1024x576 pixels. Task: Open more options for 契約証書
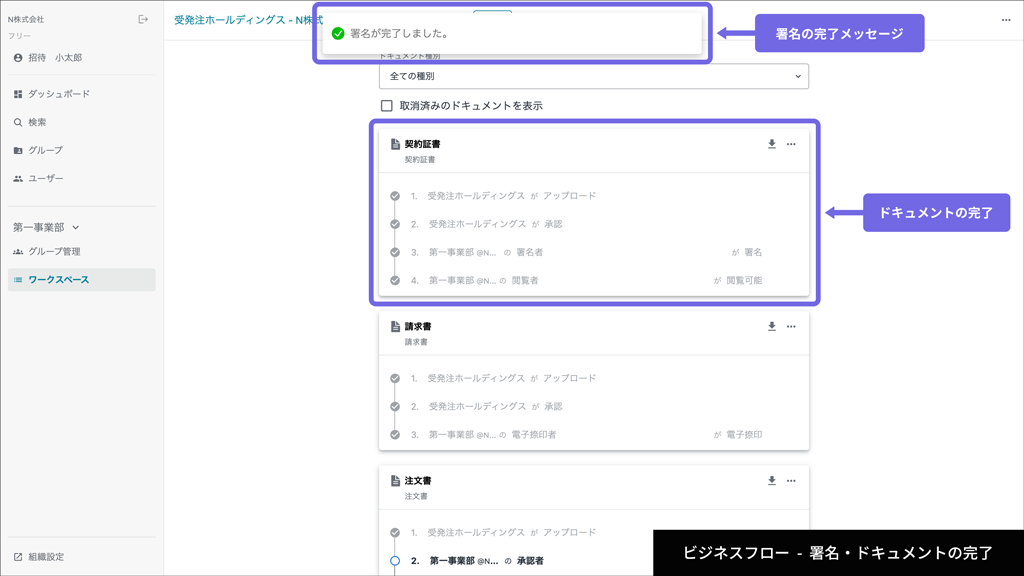coord(791,144)
